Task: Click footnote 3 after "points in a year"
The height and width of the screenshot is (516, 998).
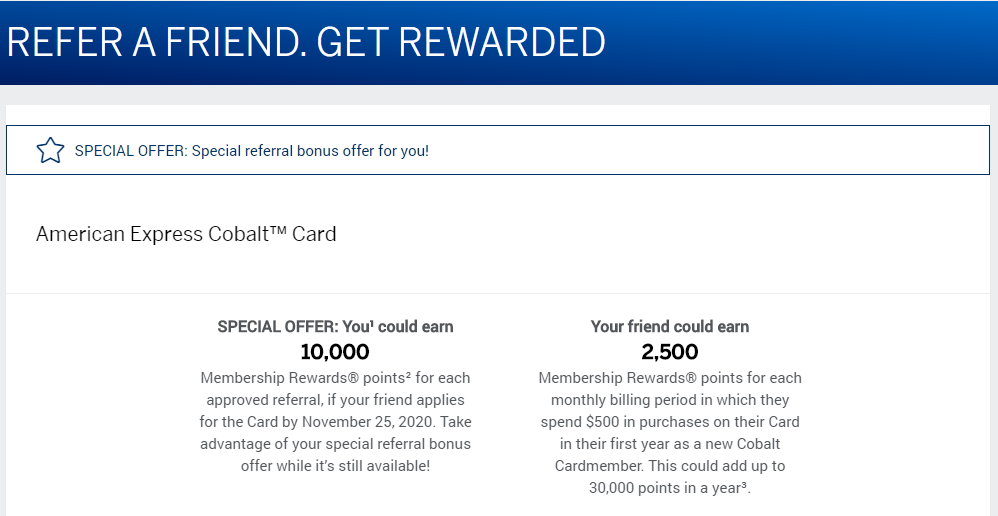Action: click(746, 485)
